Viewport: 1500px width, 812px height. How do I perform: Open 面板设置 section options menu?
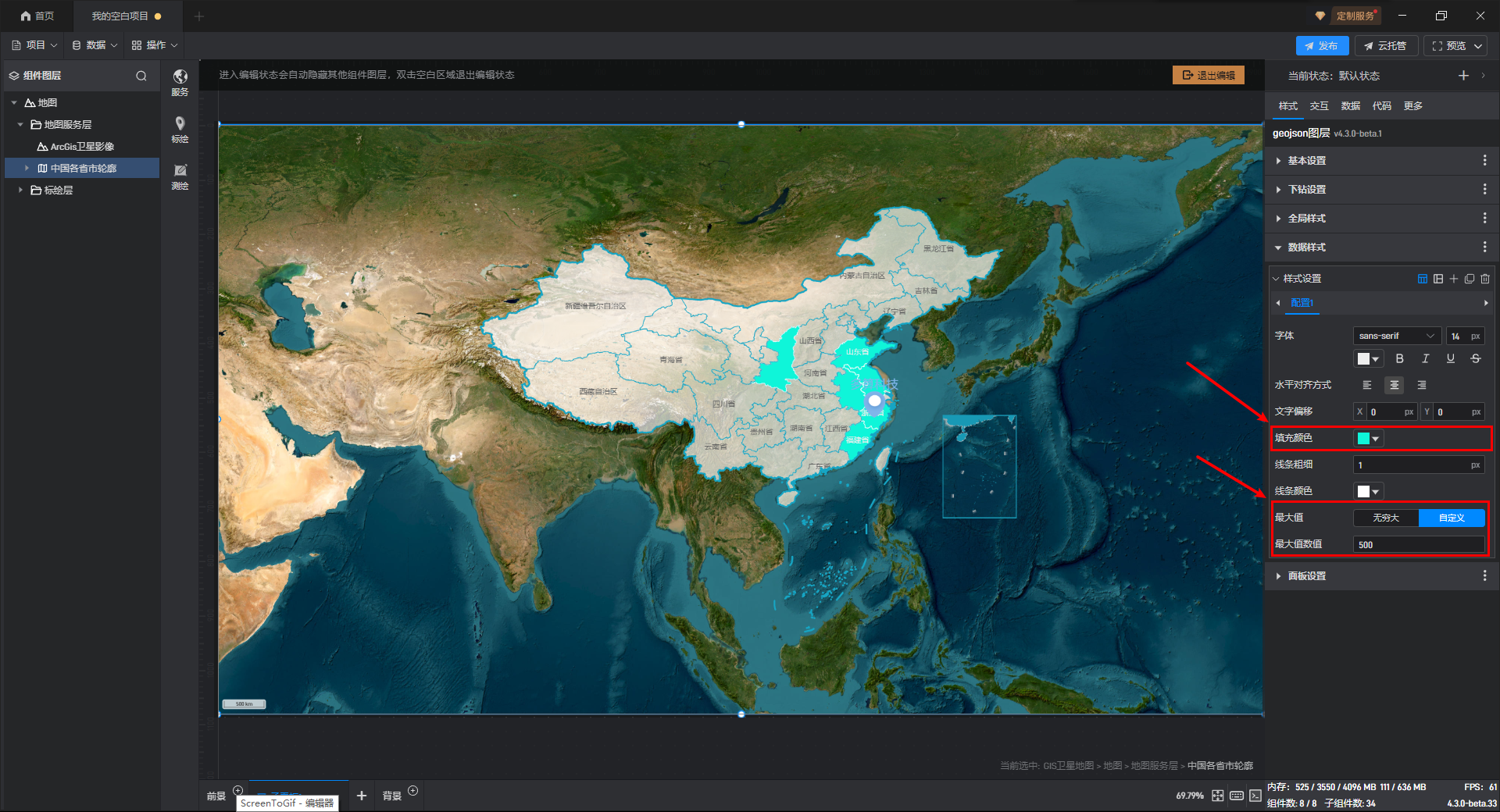point(1484,576)
